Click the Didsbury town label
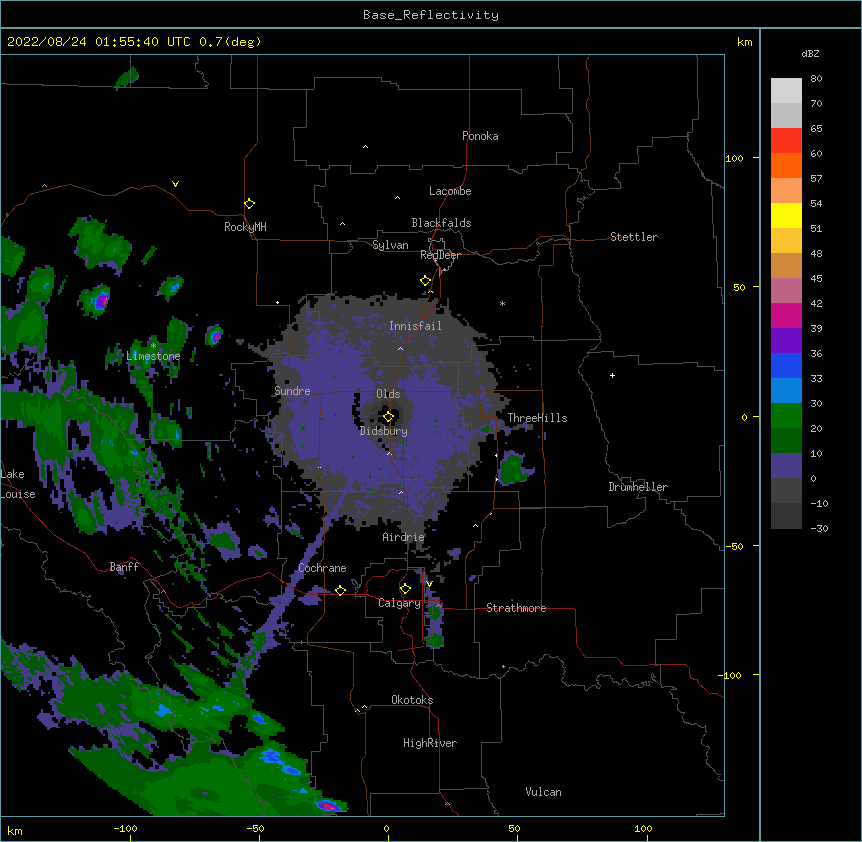 pyautogui.click(x=384, y=431)
